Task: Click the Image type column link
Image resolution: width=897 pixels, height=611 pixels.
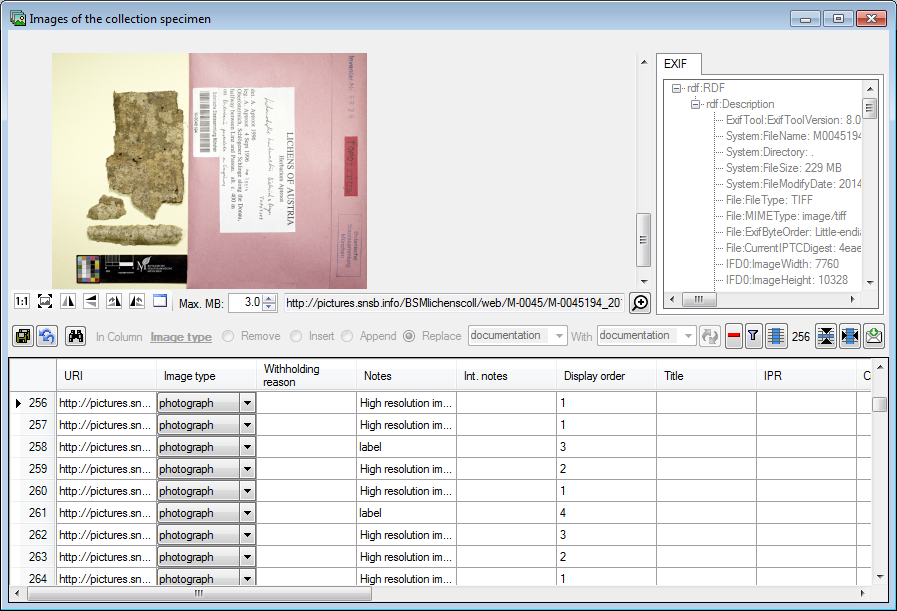Action: 181,337
